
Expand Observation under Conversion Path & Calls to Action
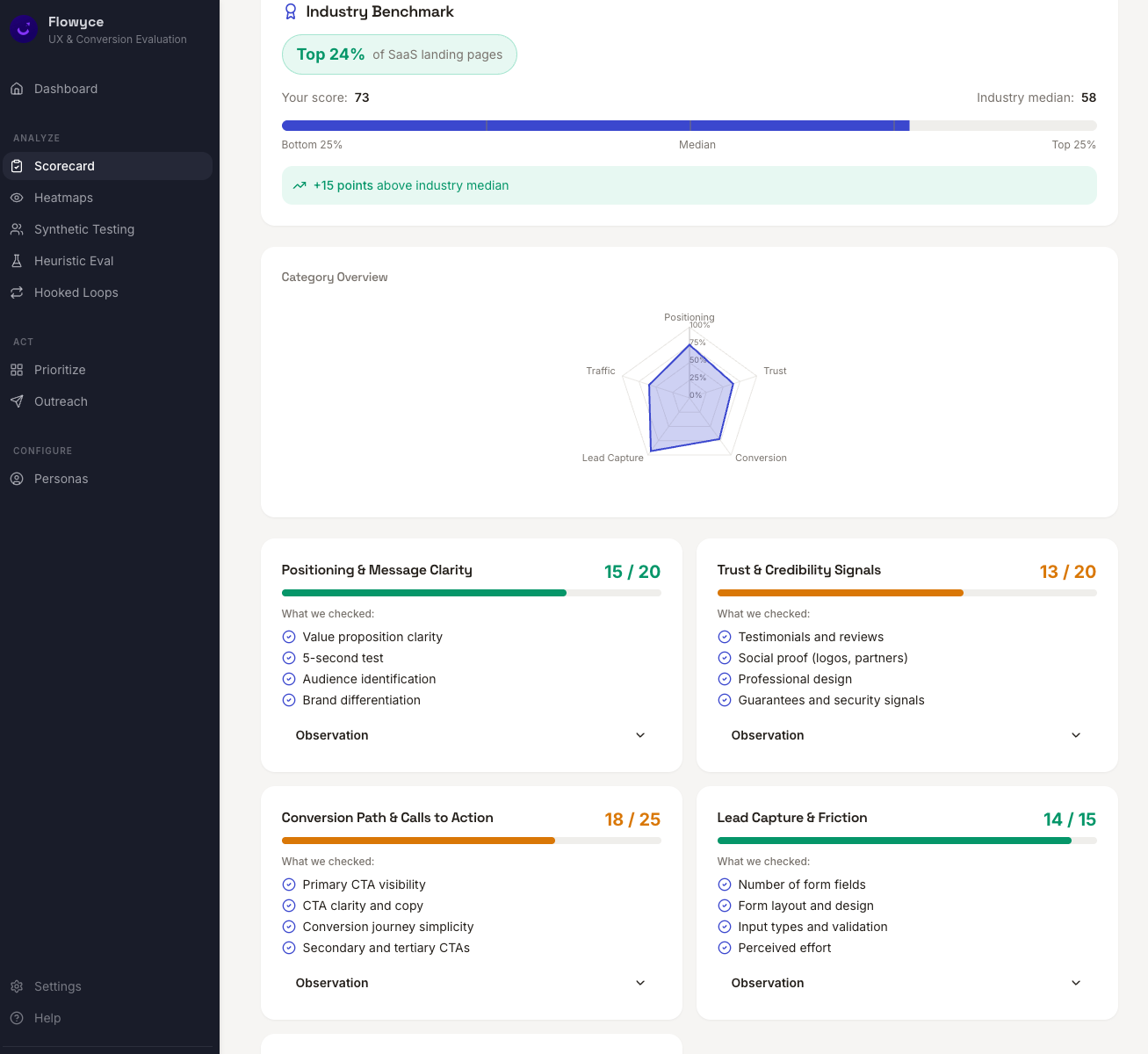pyautogui.click(x=472, y=983)
